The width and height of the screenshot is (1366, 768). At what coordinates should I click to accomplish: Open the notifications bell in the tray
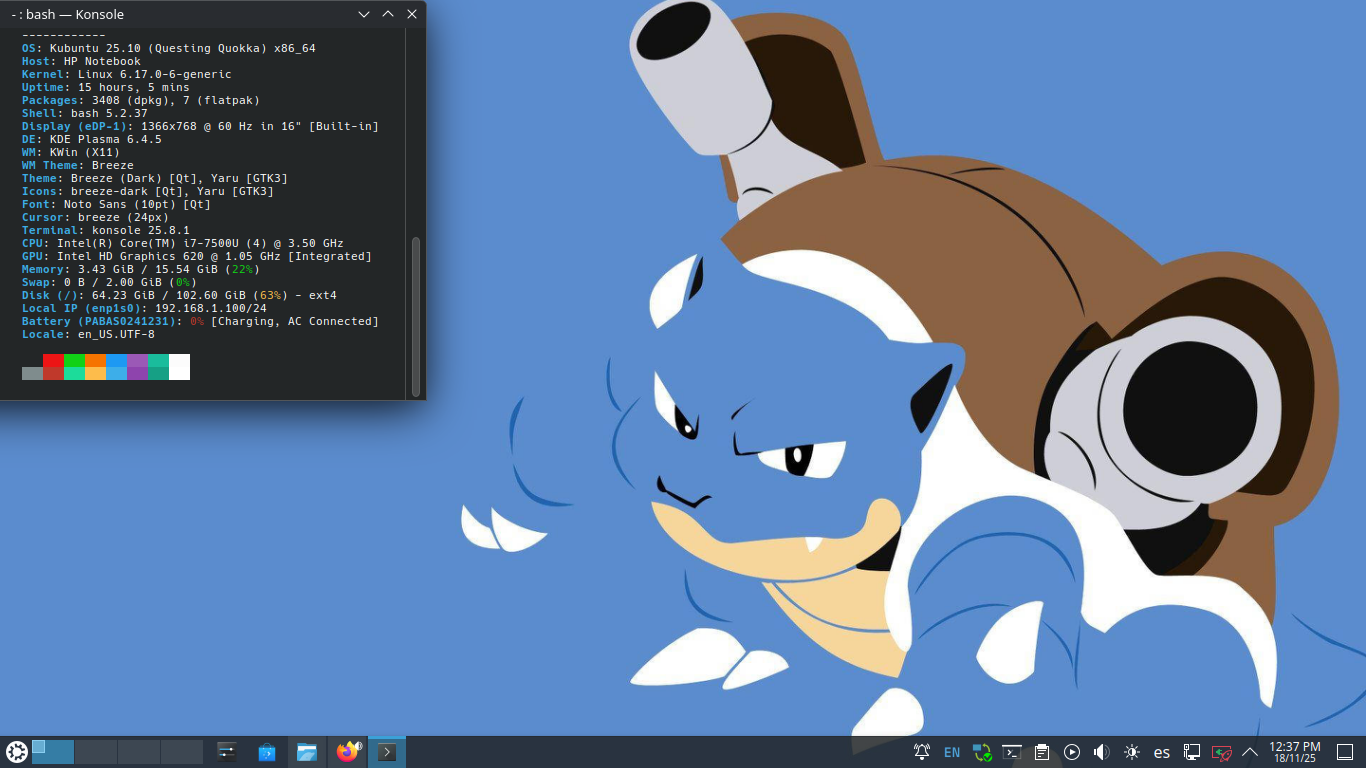[922, 752]
